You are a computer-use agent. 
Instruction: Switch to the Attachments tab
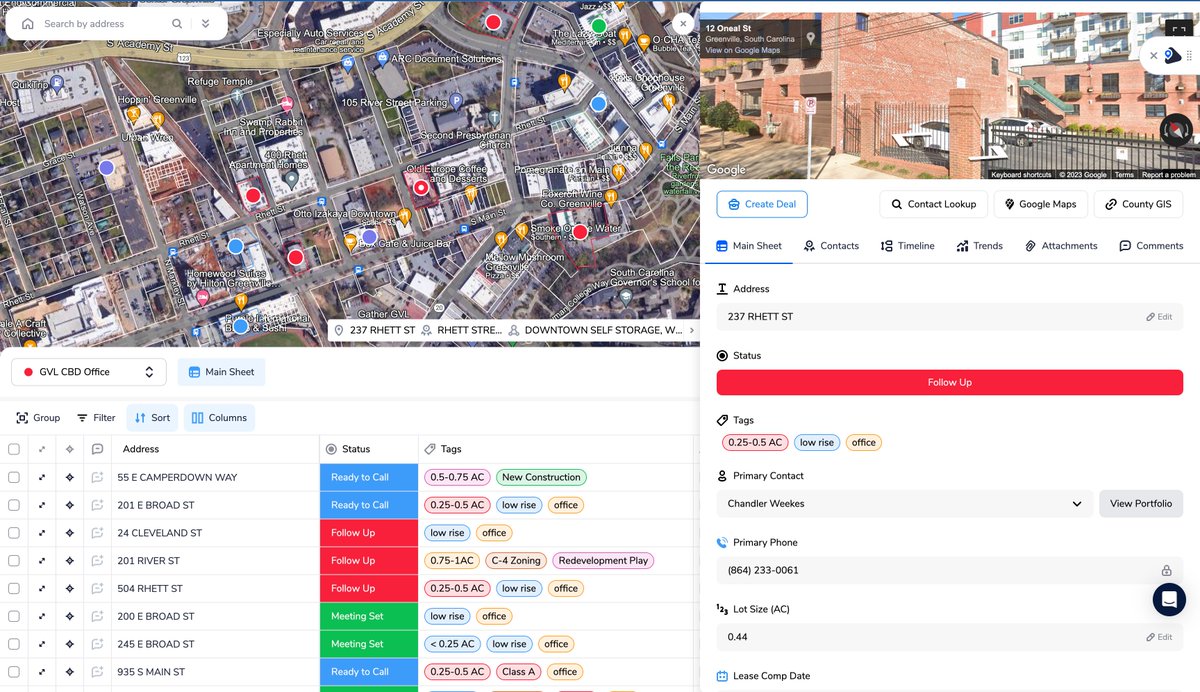pyautogui.click(x=1061, y=246)
